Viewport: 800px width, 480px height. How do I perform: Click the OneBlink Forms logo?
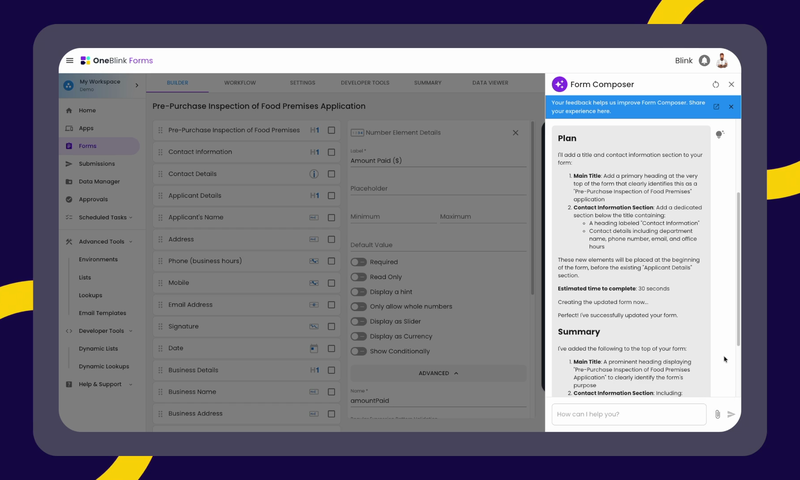pyautogui.click(x=117, y=60)
